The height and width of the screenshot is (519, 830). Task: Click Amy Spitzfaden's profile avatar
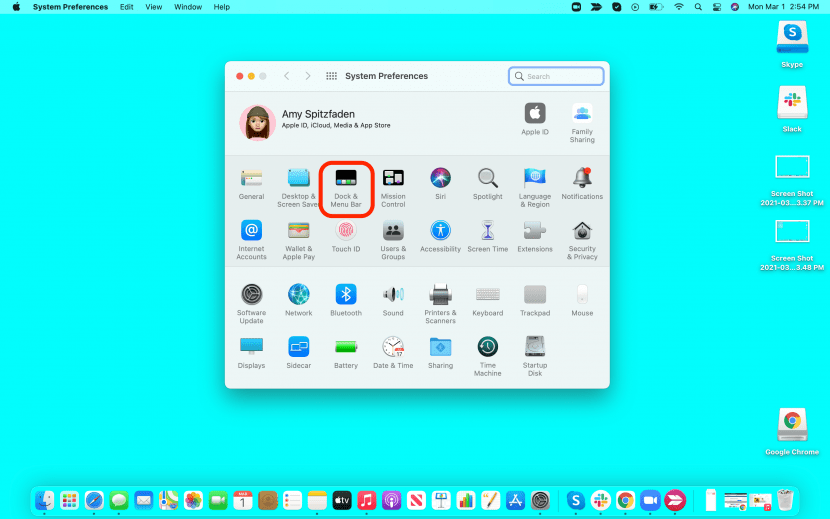click(258, 122)
